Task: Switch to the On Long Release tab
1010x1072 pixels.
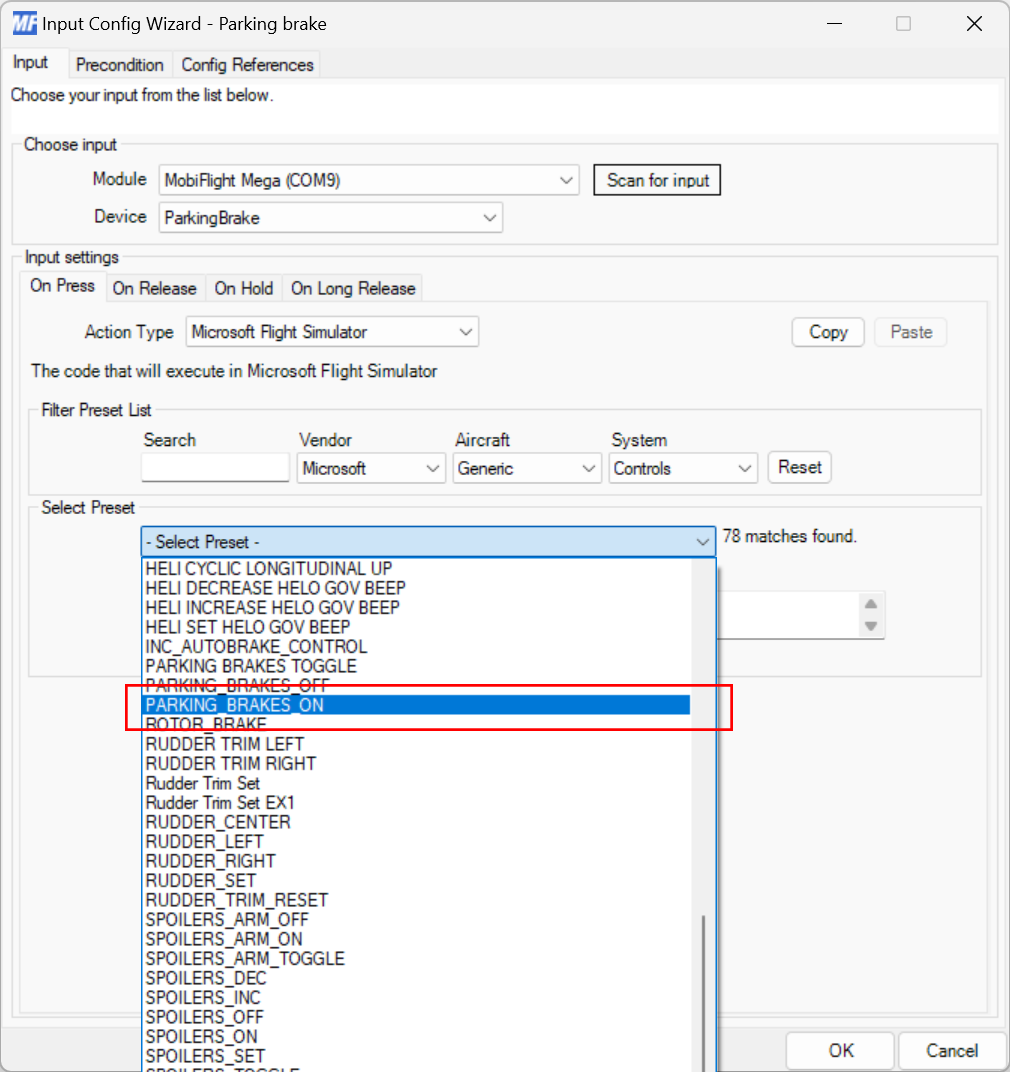Action: pyautogui.click(x=352, y=288)
